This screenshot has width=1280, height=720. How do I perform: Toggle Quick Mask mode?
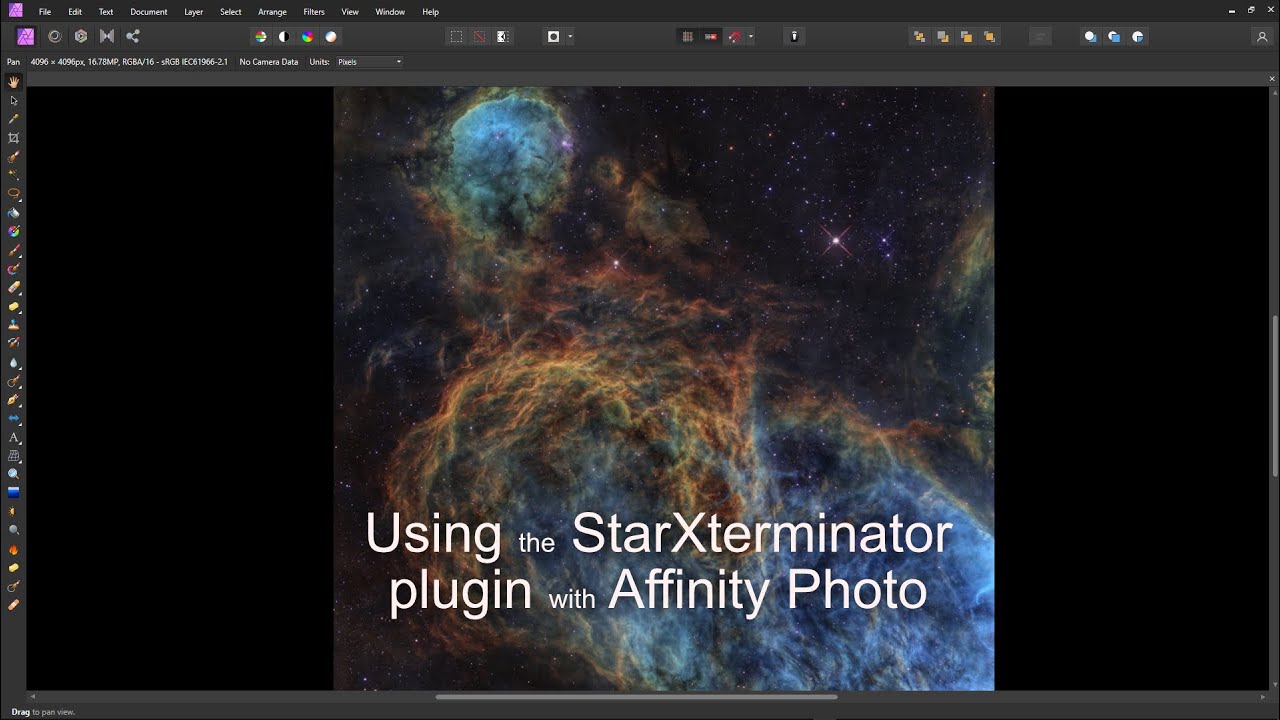554,36
